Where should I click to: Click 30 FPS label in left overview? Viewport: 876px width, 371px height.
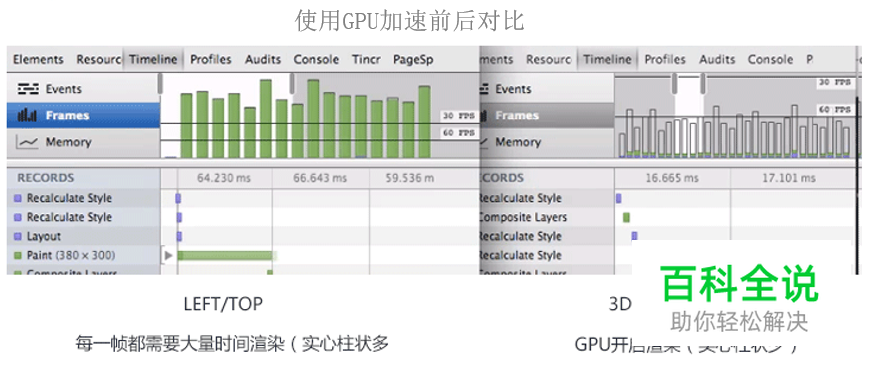[x=458, y=116]
